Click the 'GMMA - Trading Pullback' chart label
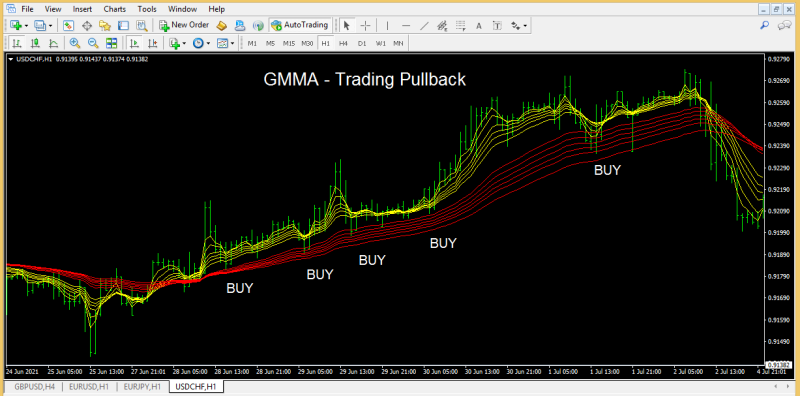 tap(364, 80)
